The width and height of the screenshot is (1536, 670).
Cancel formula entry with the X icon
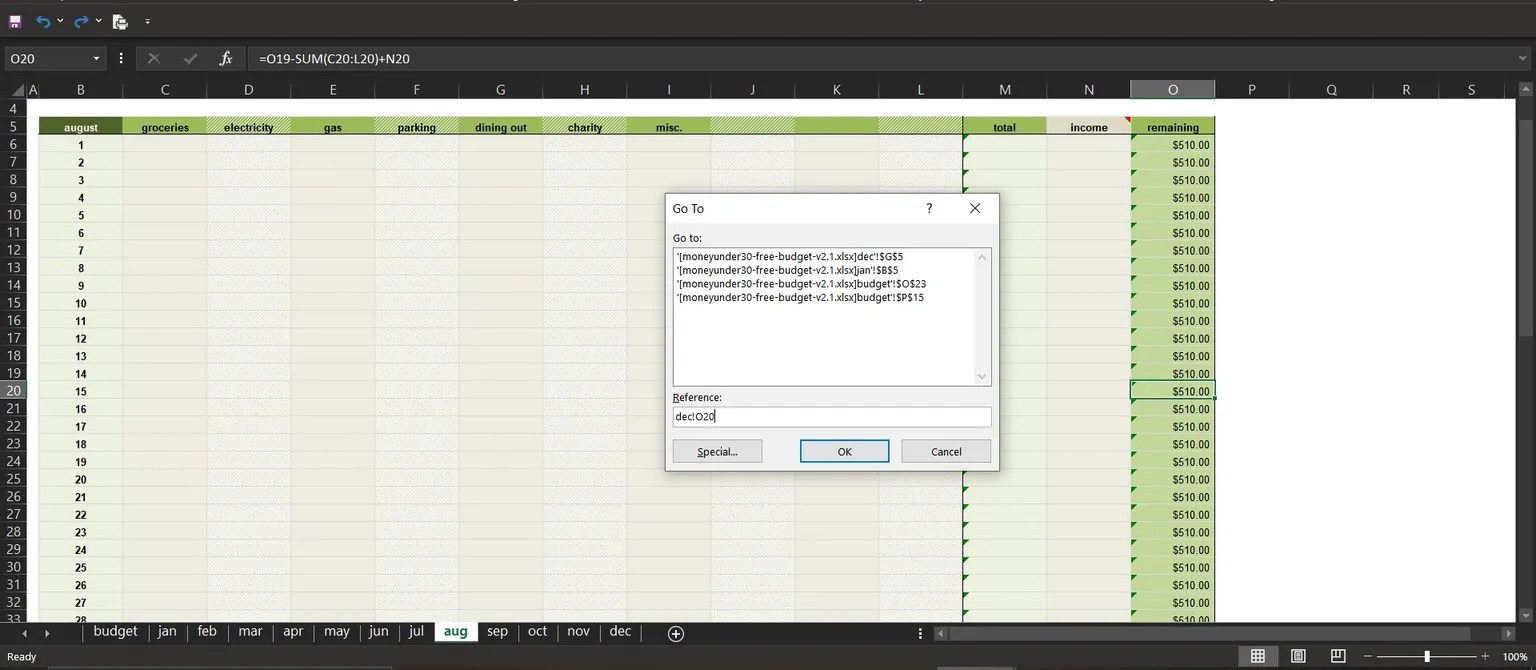[154, 58]
